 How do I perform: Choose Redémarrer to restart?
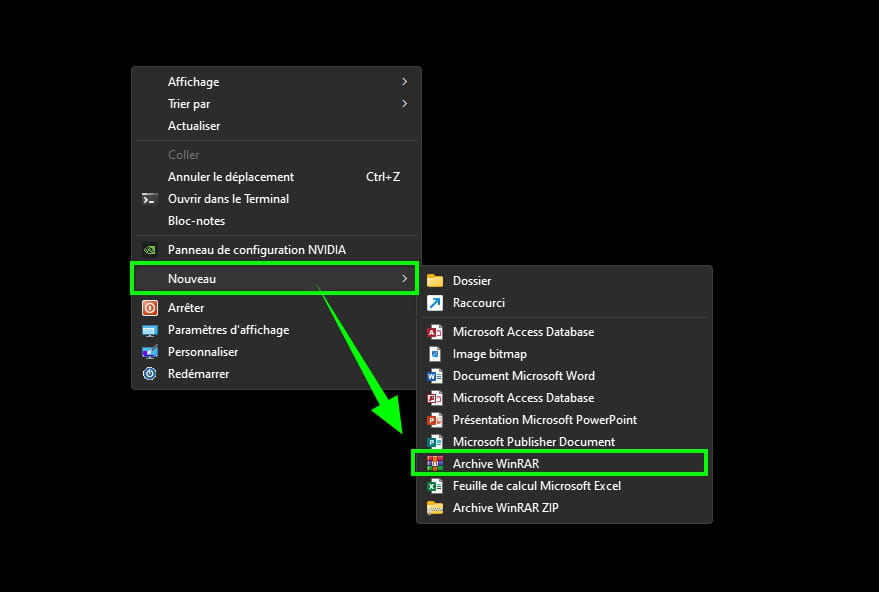[276, 373]
